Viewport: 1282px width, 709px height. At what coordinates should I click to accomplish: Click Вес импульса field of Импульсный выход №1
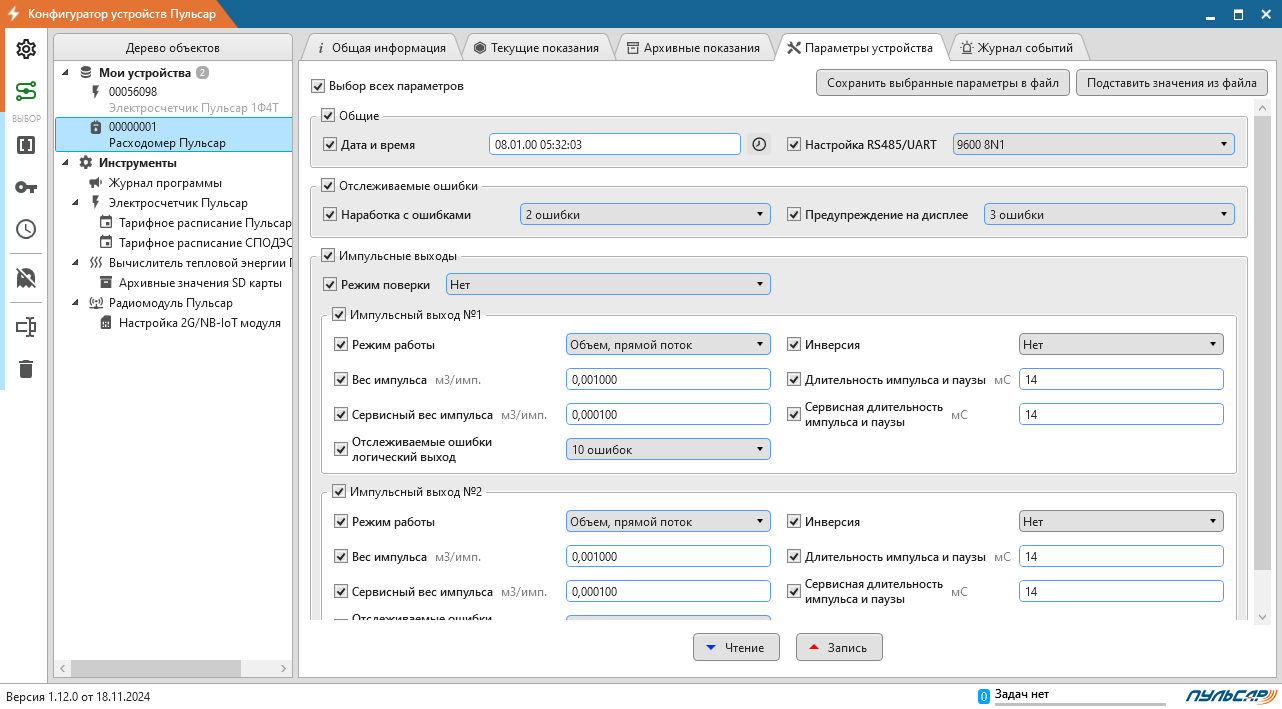pos(668,379)
